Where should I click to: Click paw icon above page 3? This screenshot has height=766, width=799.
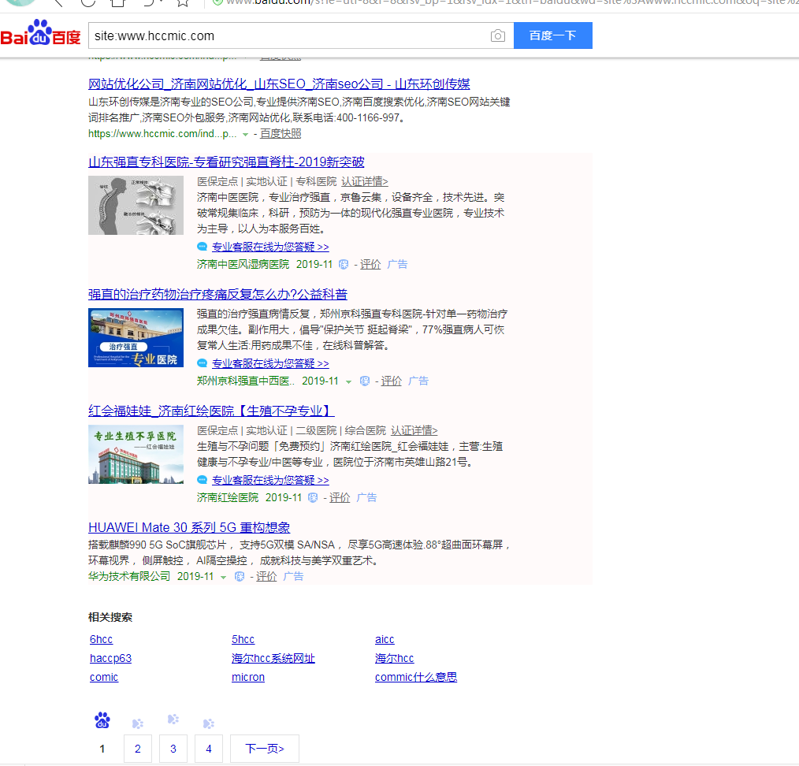click(x=173, y=719)
